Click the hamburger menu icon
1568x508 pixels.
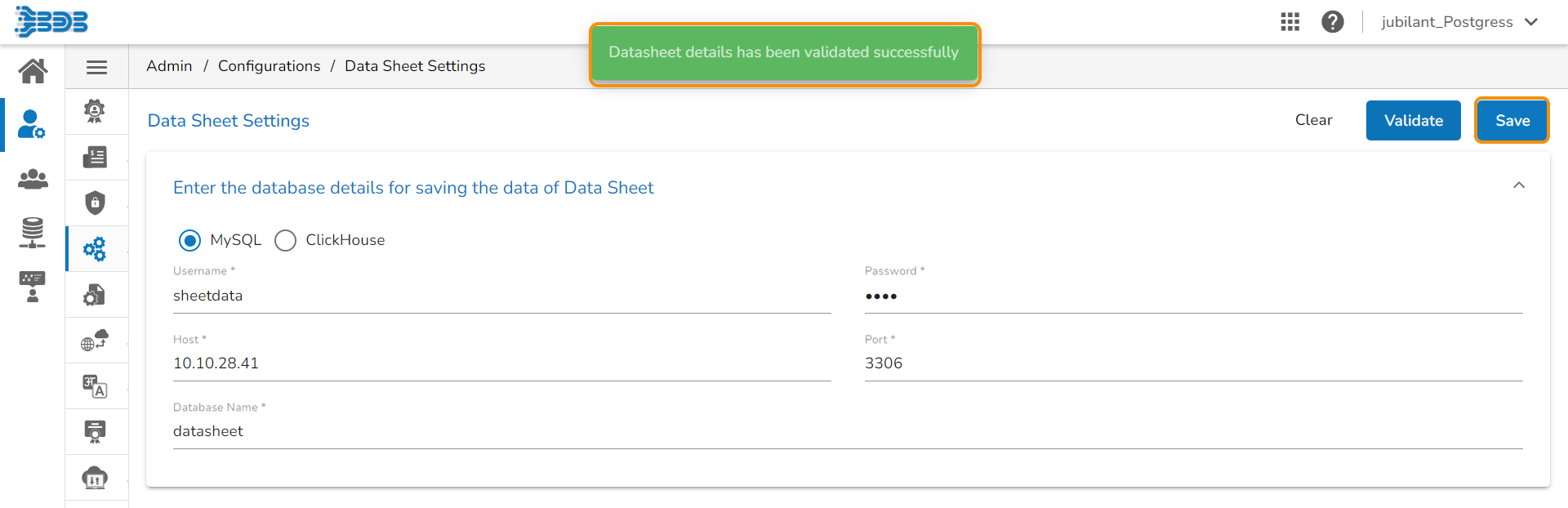pyautogui.click(x=96, y=67)
